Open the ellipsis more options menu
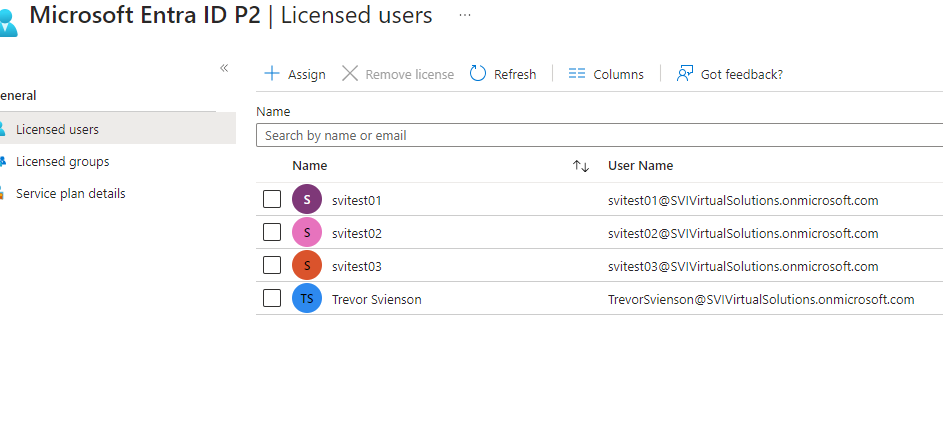The image size is (943, 421). point(464,15)
